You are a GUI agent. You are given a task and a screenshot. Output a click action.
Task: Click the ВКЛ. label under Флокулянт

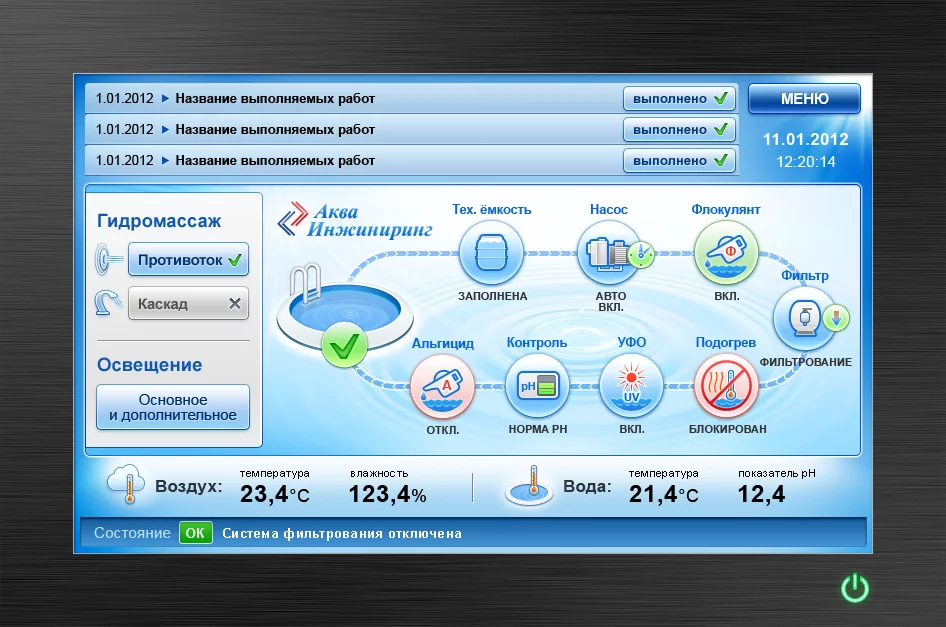(x=727, y=296)
